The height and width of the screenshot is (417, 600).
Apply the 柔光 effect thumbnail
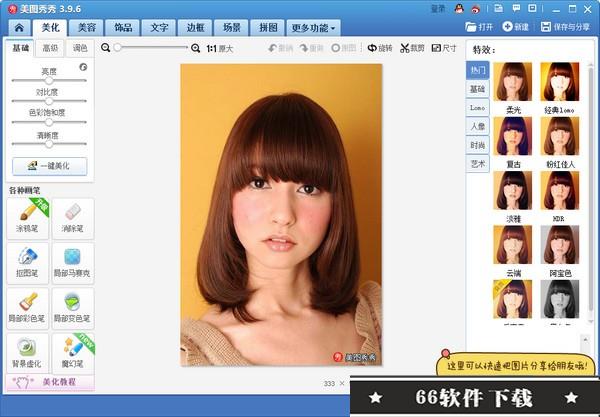pyautogui.click(x=513, y=82)
